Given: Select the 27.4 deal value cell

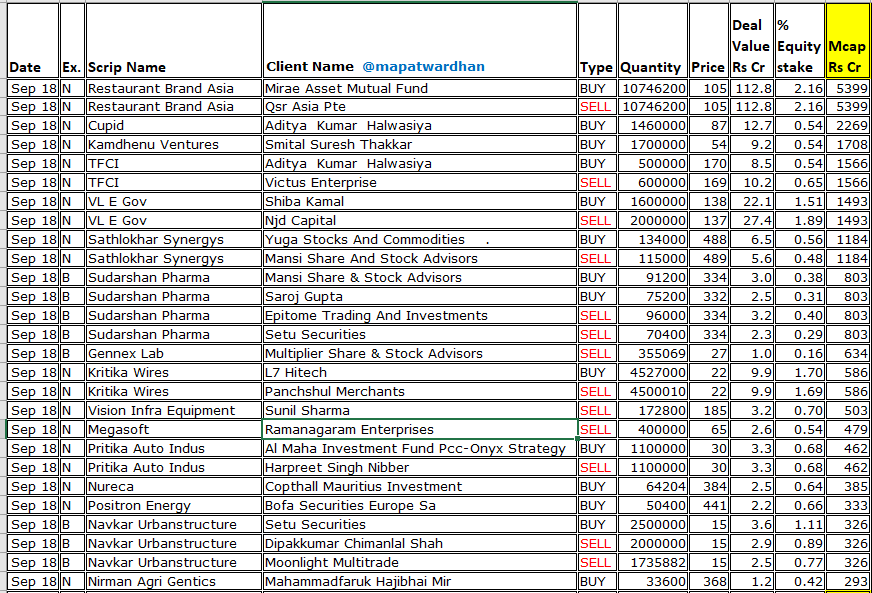Looking at the screenshot, I should pyautogui.click(x=752, y=221).
